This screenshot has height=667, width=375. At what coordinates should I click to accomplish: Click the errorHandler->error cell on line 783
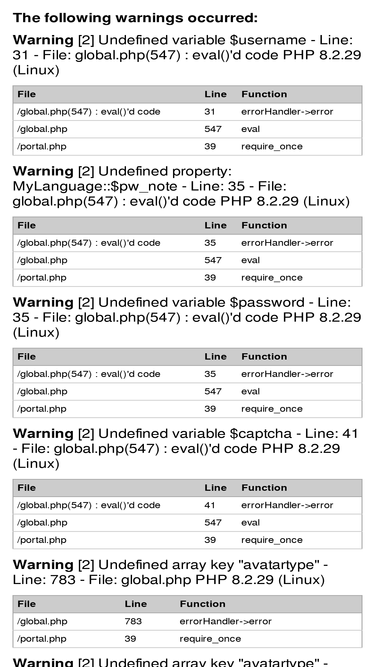pyautogui.click(x=225, y=621)
